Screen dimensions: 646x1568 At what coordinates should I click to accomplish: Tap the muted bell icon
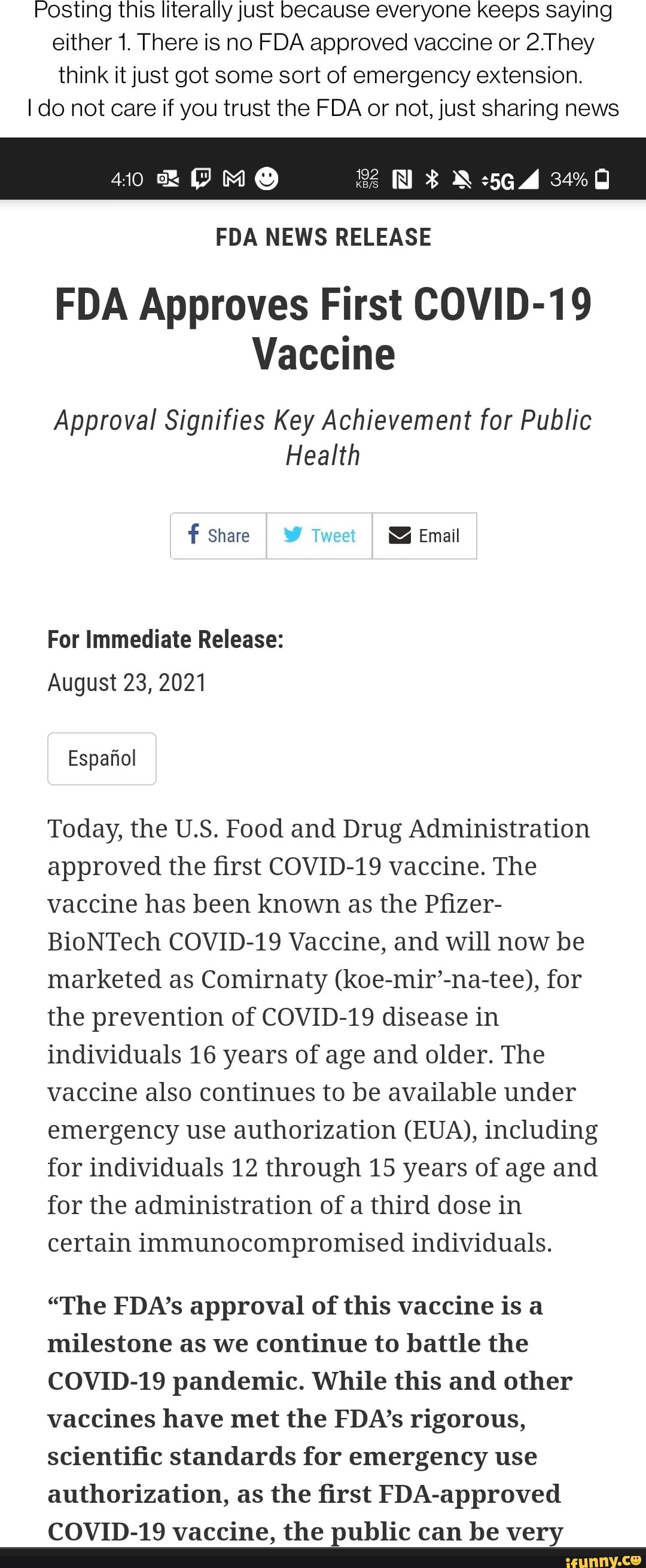click(x=462, y=179)
